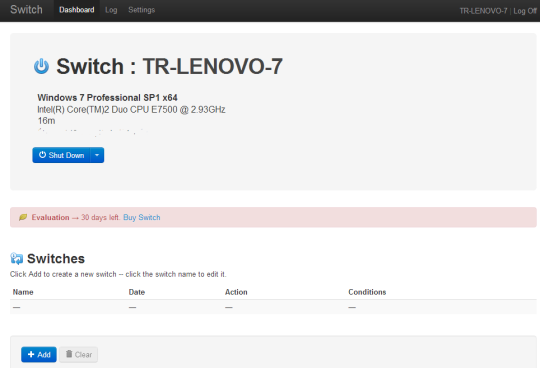Screen dimensions: 540x368
Task: Click the blue power icon beside the title
Action: [41, 66]
